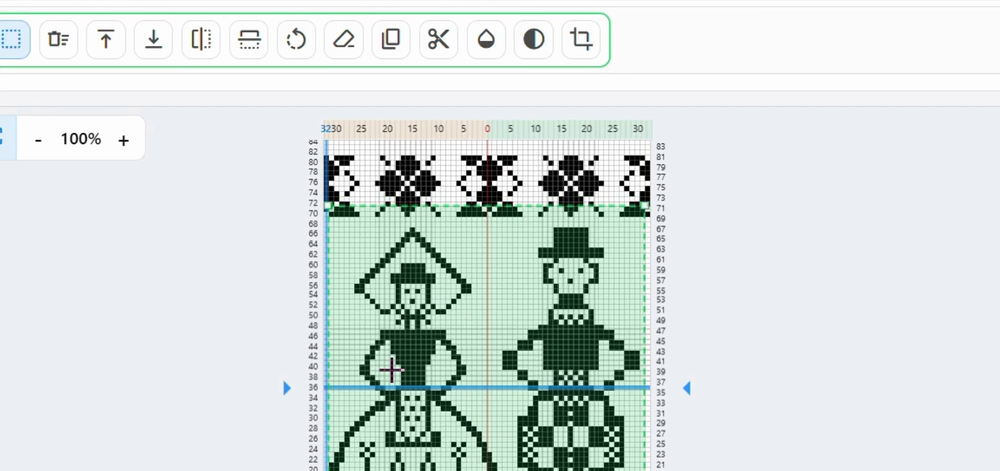Click the rotate icon in toolbar
The height and width of the screenshot is (471, 1000).
(x=296, y=40)
